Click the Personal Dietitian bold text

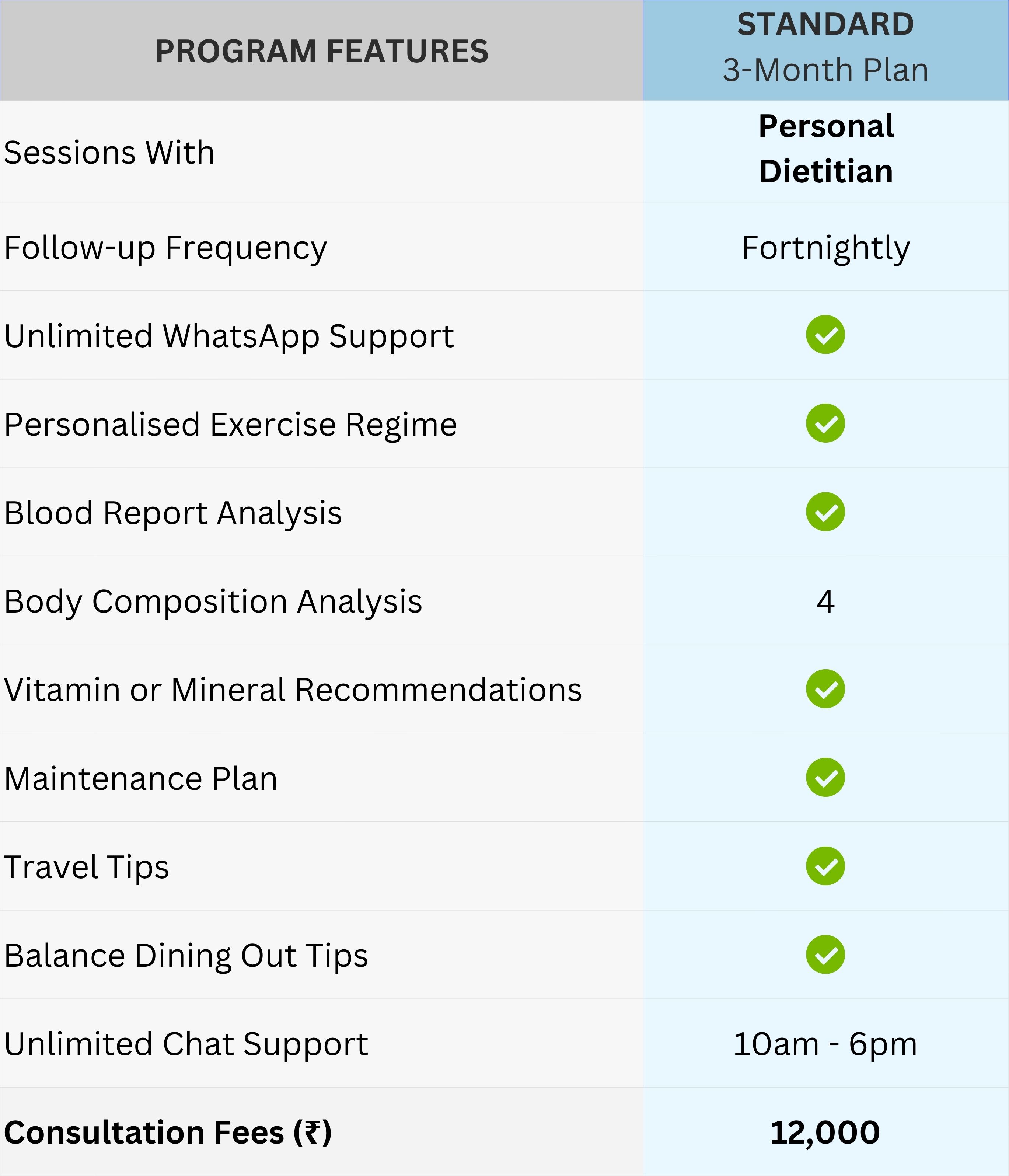coord(826,149)
